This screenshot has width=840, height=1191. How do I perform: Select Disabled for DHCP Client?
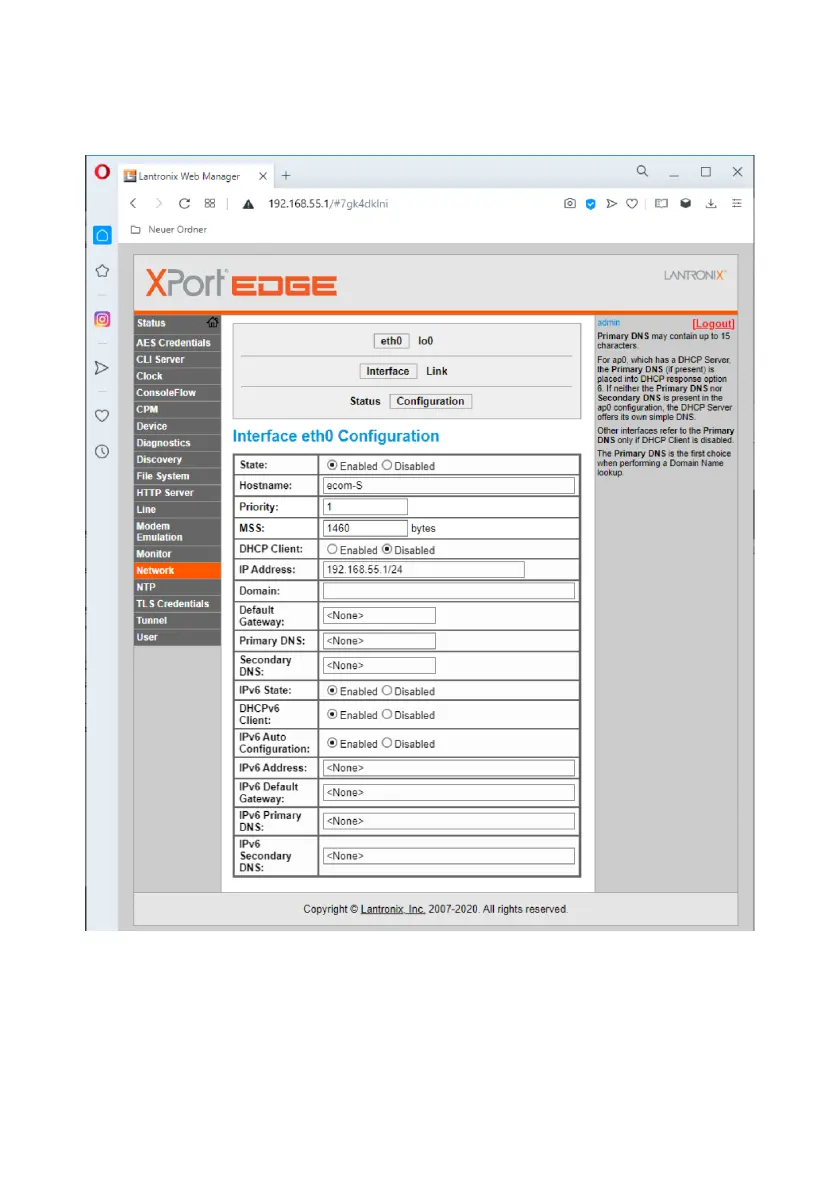(387, 549)
